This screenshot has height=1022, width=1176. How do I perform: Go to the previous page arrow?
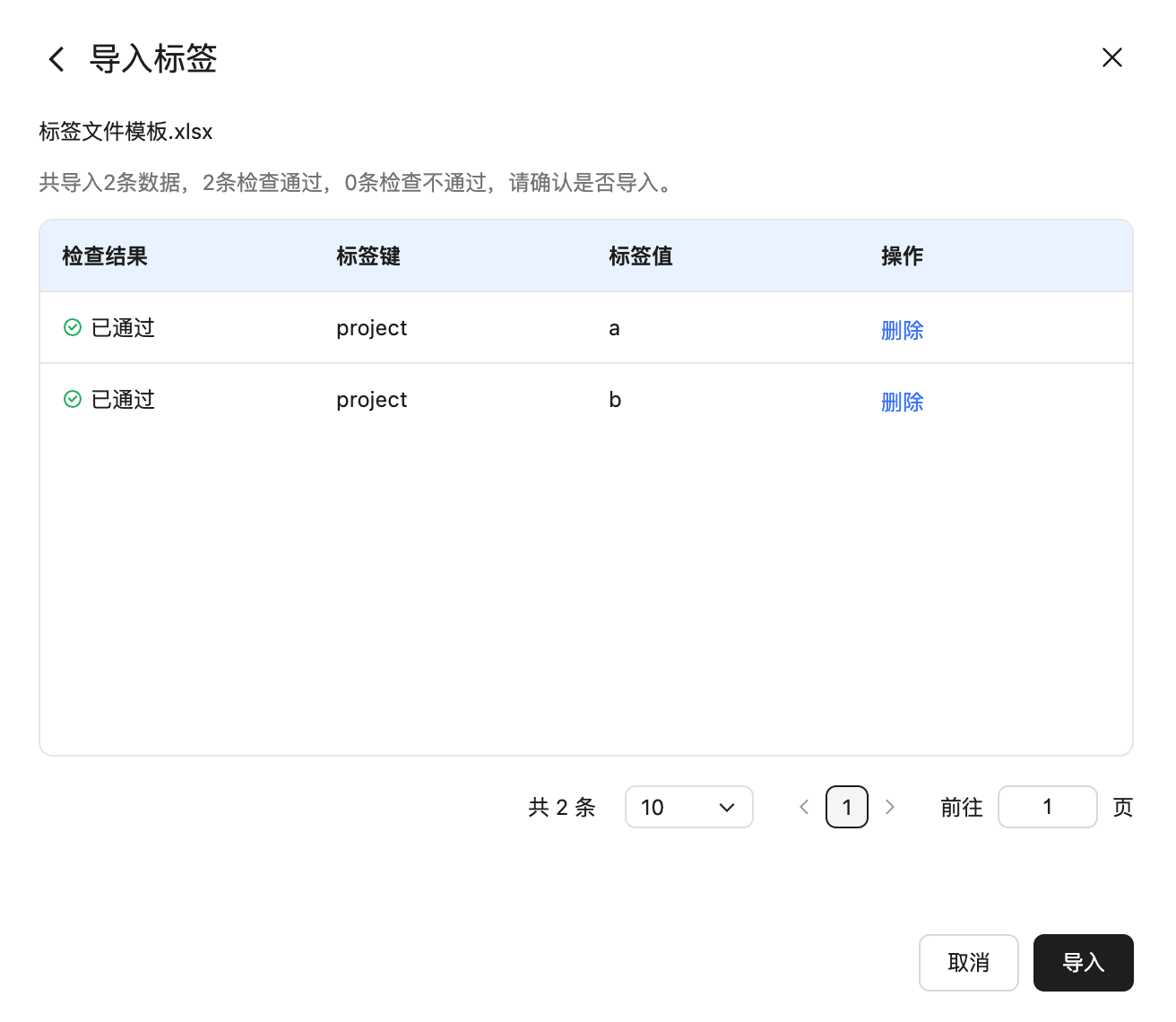coord(804,807)
